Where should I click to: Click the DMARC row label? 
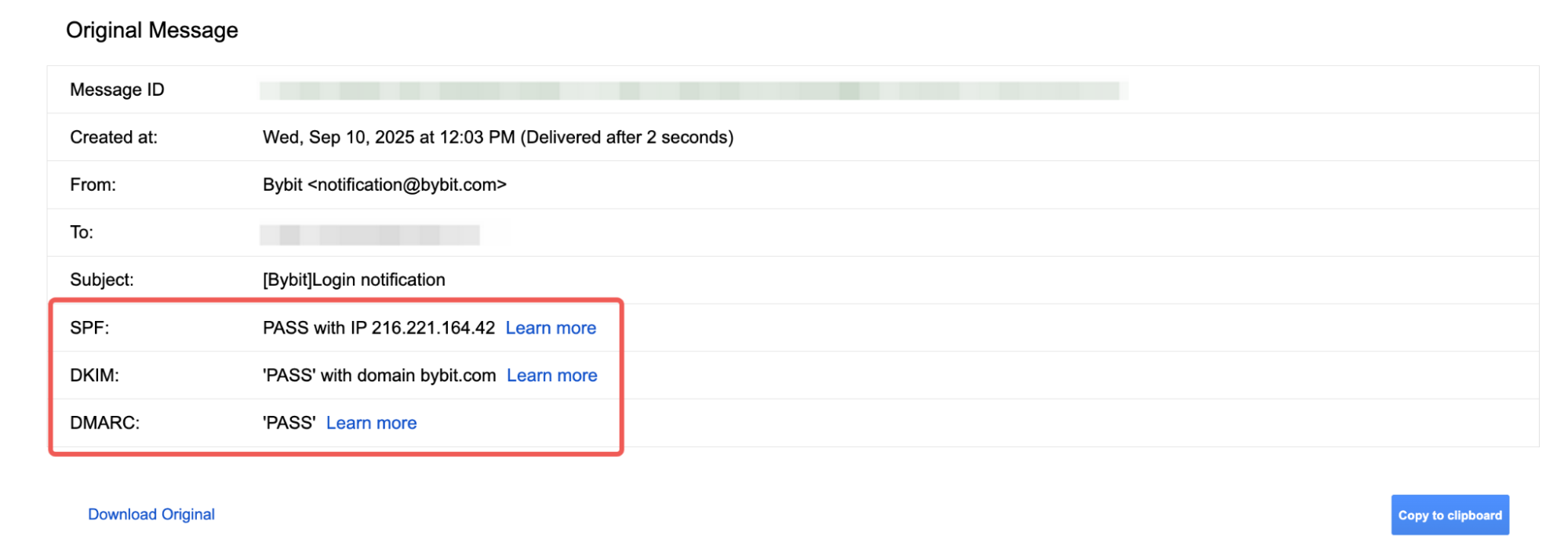[x=104, y=423]
